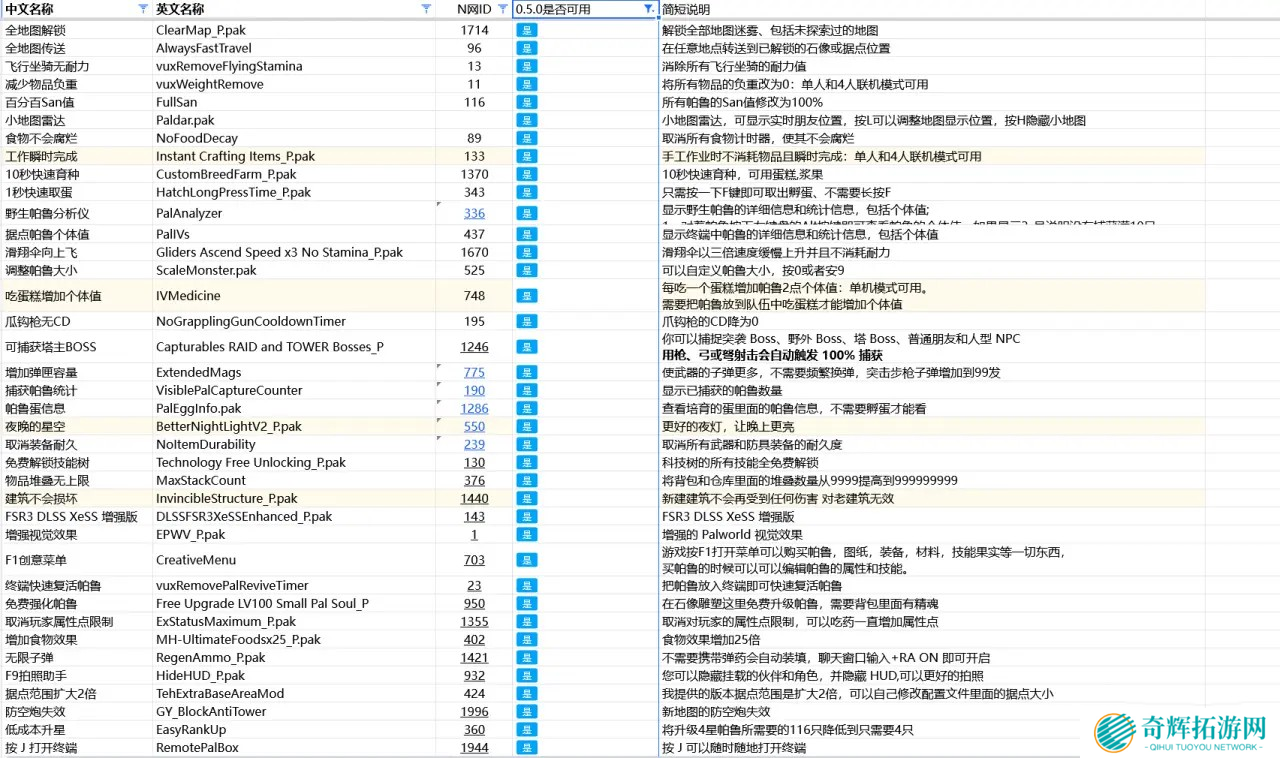Open the PalEggInfo link 1286

coord(474,408)
